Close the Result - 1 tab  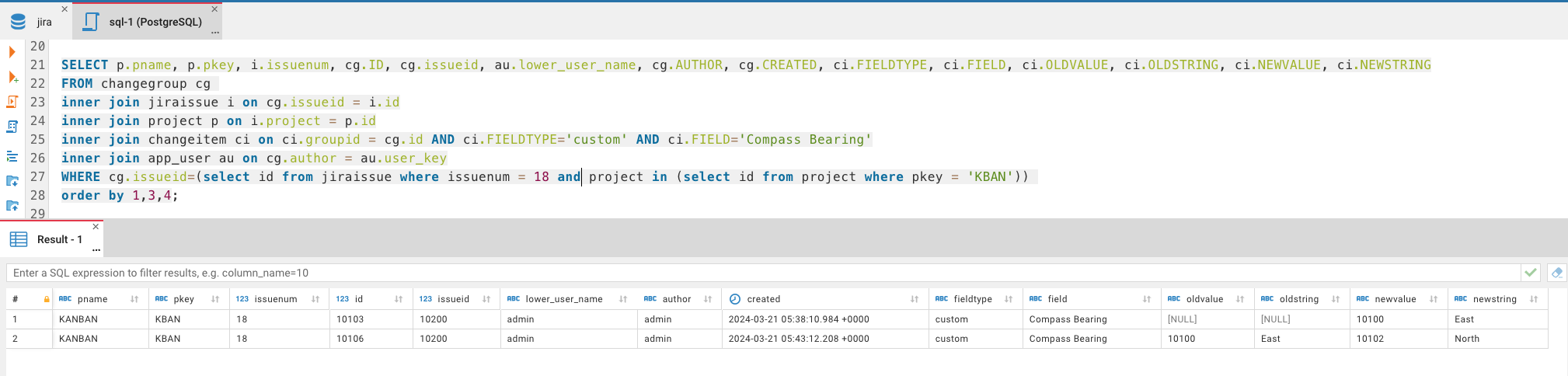(x=96, y=227)
